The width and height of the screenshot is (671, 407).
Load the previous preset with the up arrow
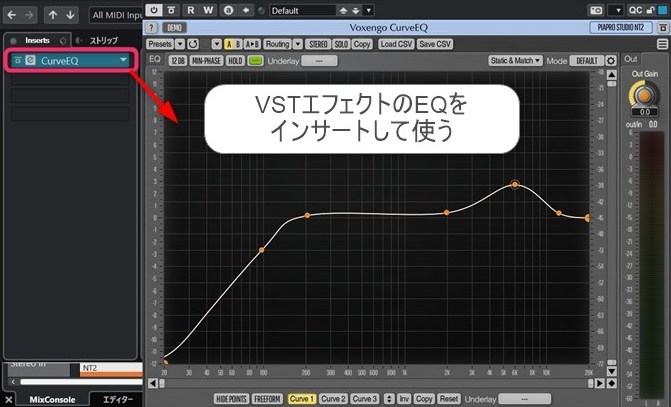point(343,10)
